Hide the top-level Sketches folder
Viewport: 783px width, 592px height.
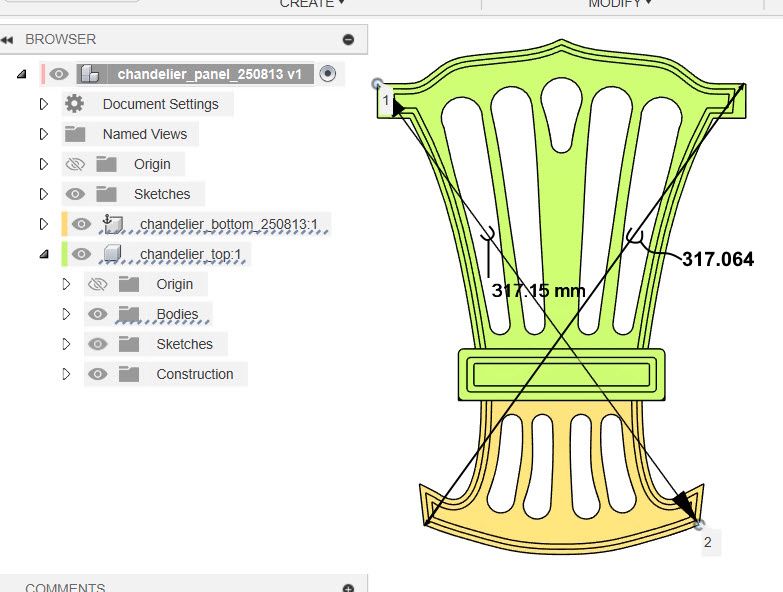tap(75, 194)
